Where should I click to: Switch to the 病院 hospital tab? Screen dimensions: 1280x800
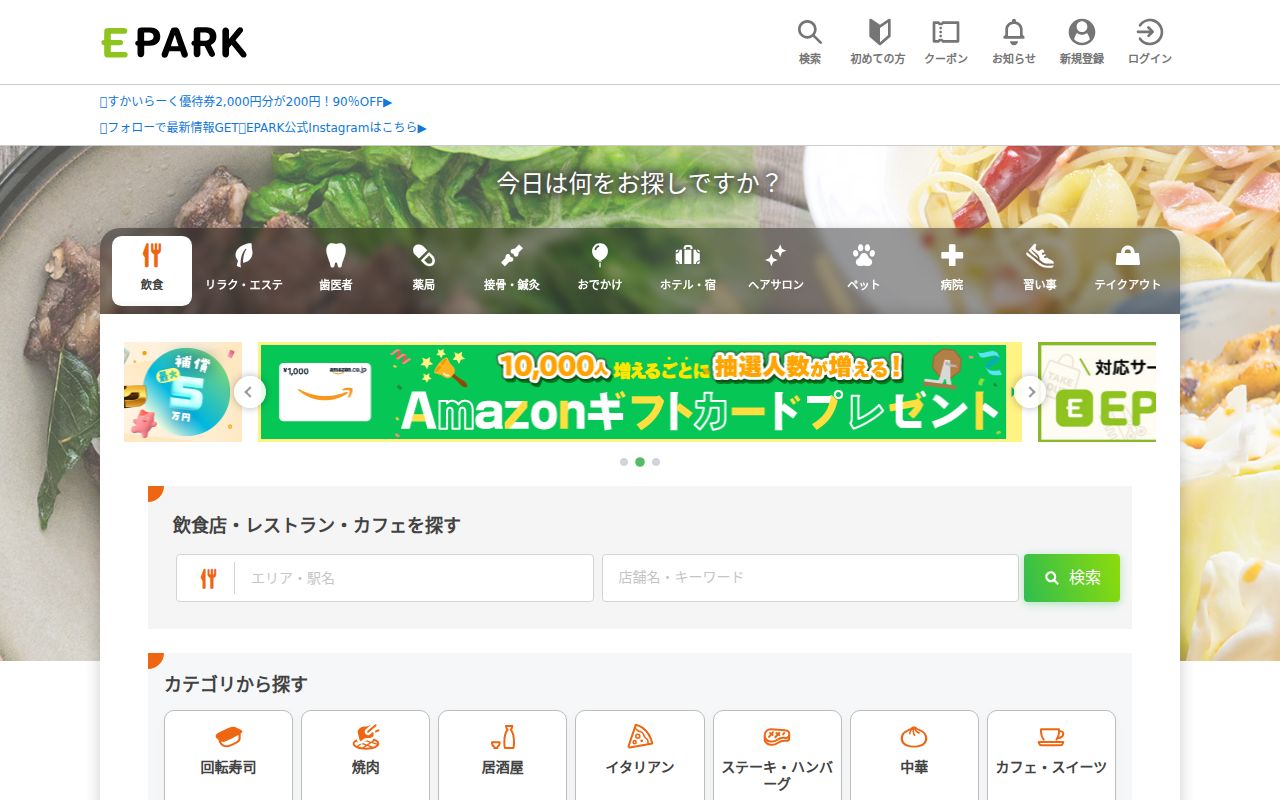pos(952,270)
